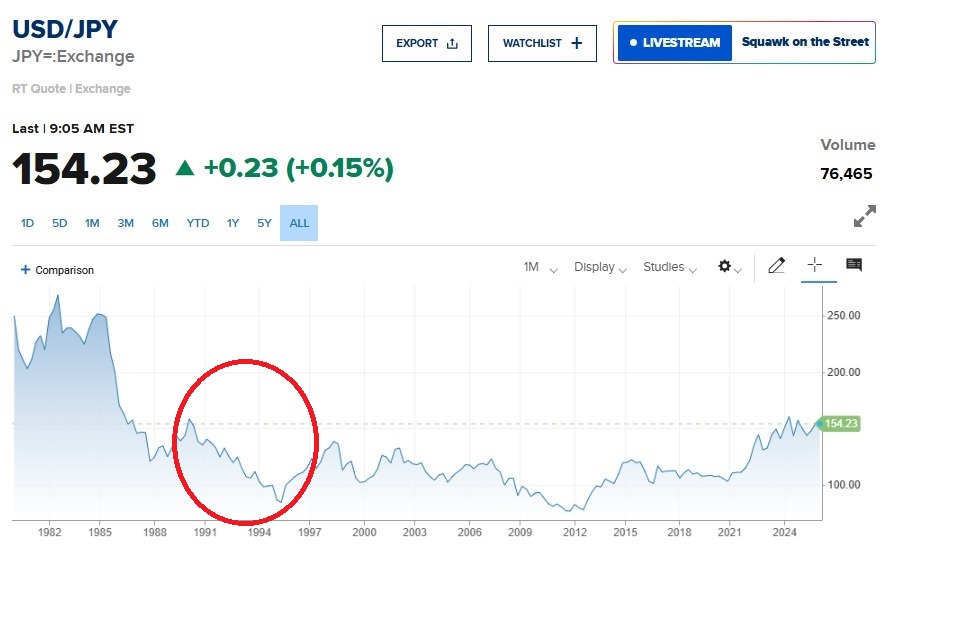Click the Livestream button

pyautogui.click(x=675, y=43)
